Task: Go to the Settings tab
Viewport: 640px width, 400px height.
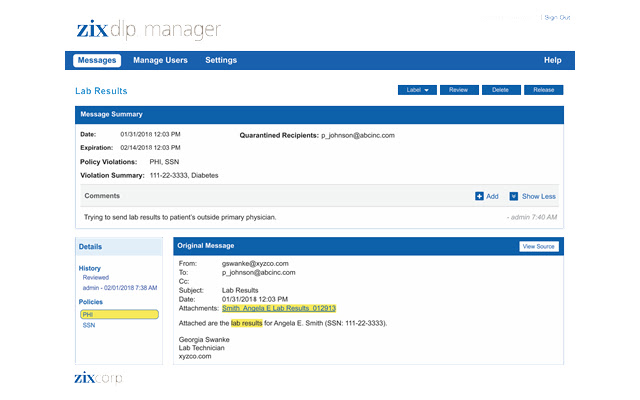Action: click(221, 60)
